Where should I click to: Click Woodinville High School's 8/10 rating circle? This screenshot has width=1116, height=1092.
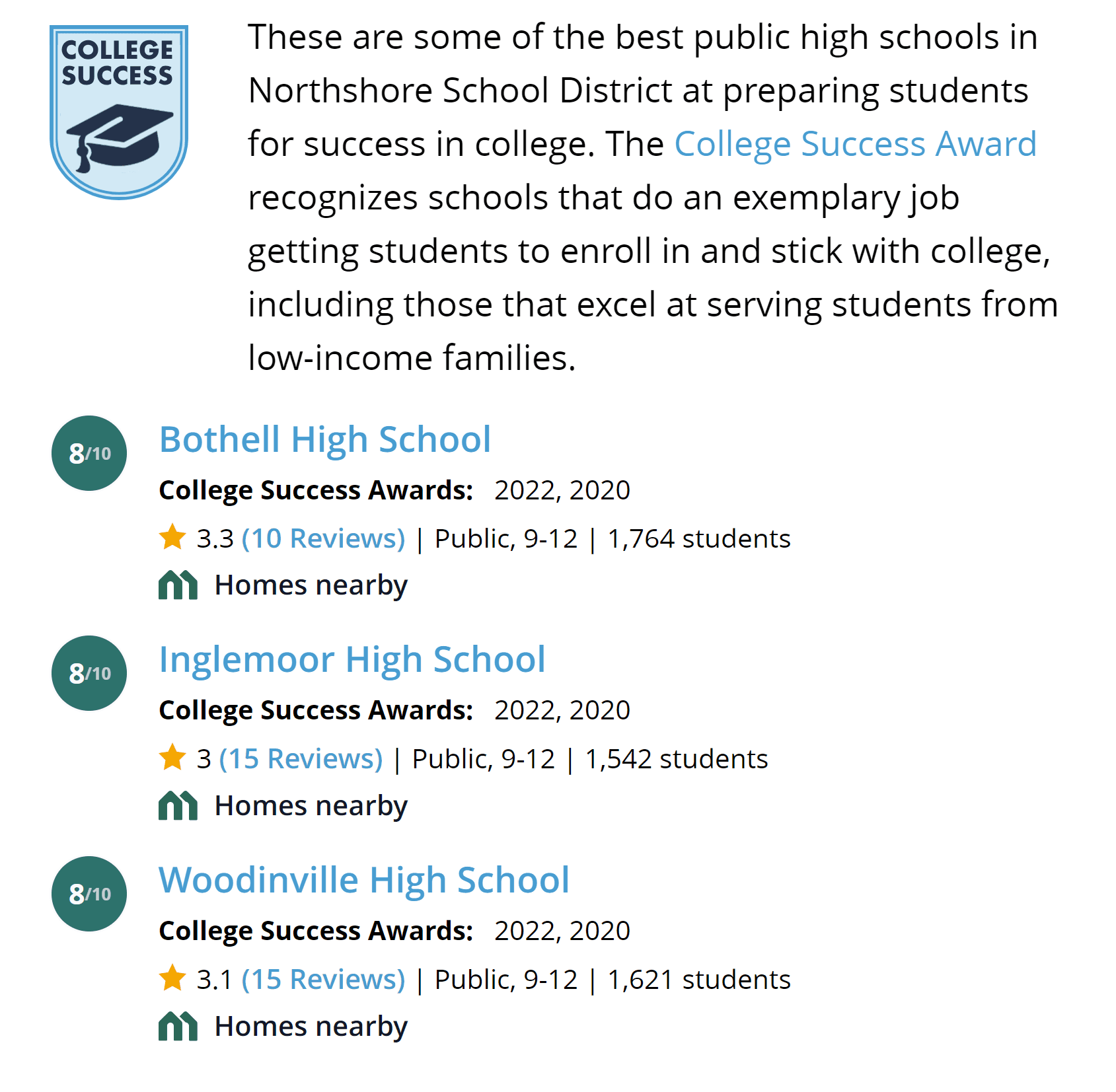[x=88, y=893]
